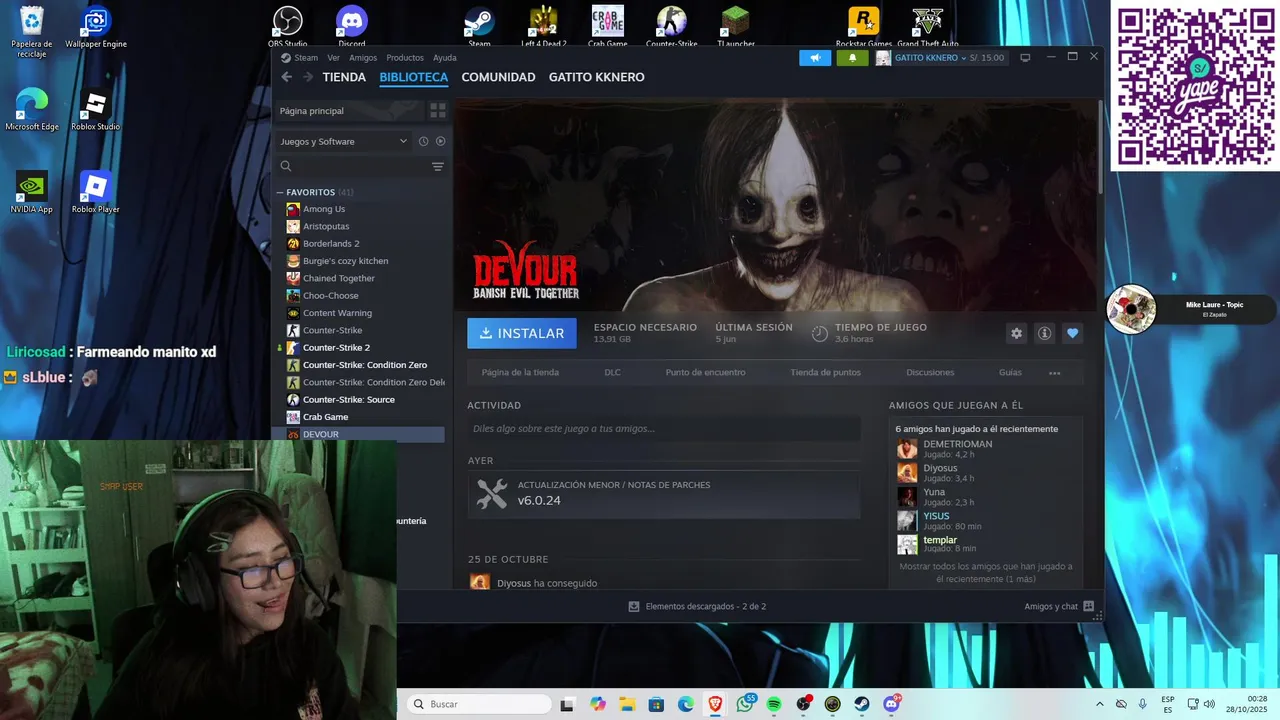The height and width of the screenshot is (720, 1280).
Task: Click the volume icon in system tray
Action: [x=1208, y=704]
